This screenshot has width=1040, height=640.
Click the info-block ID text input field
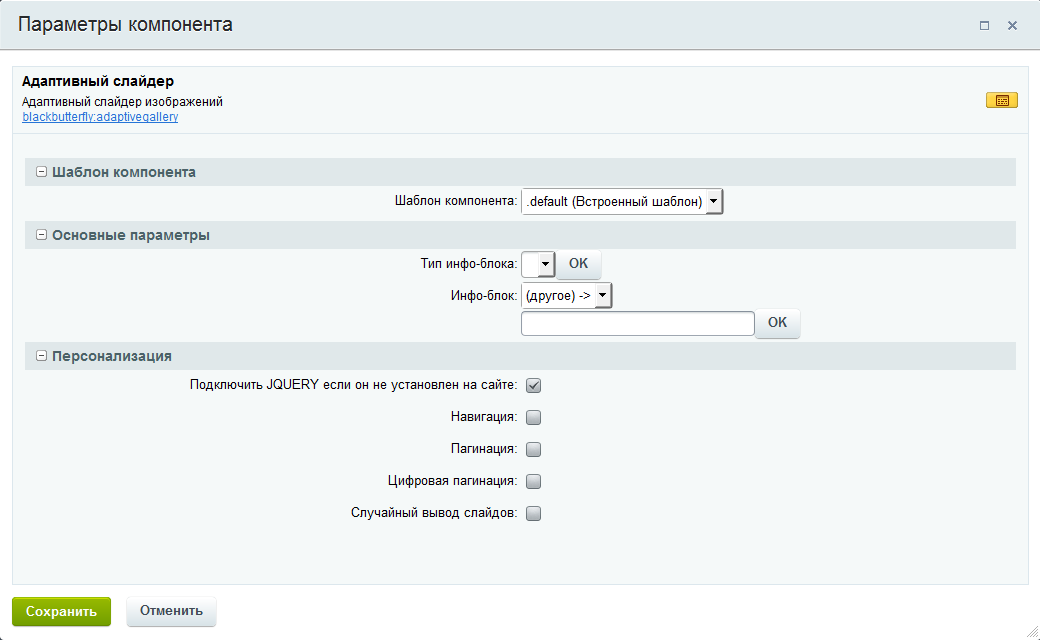[637, 323]
